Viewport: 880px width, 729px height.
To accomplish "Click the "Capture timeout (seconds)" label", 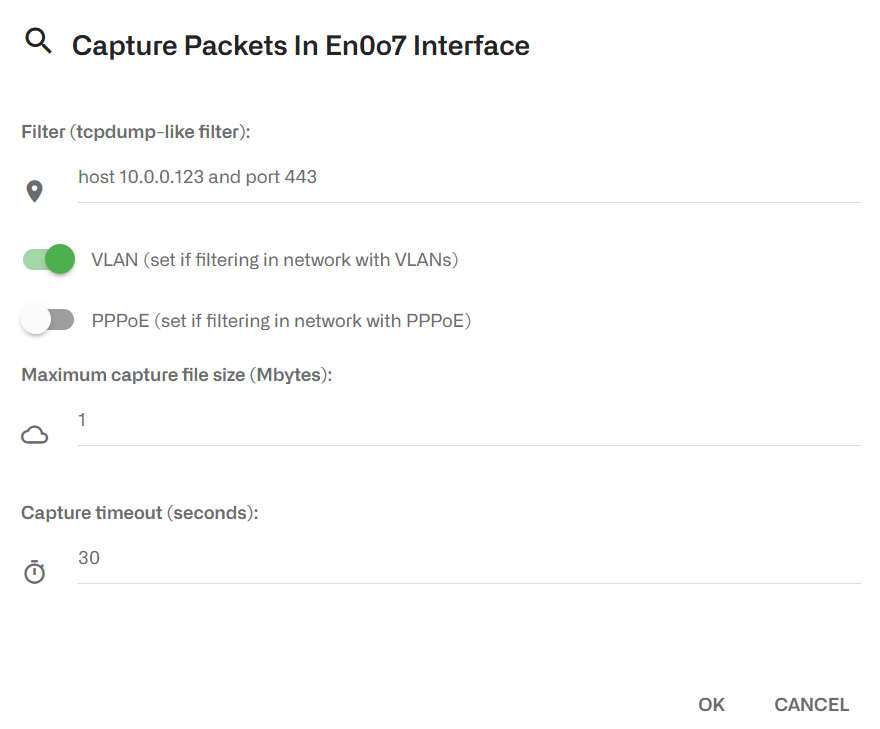I will click(140, 513).
